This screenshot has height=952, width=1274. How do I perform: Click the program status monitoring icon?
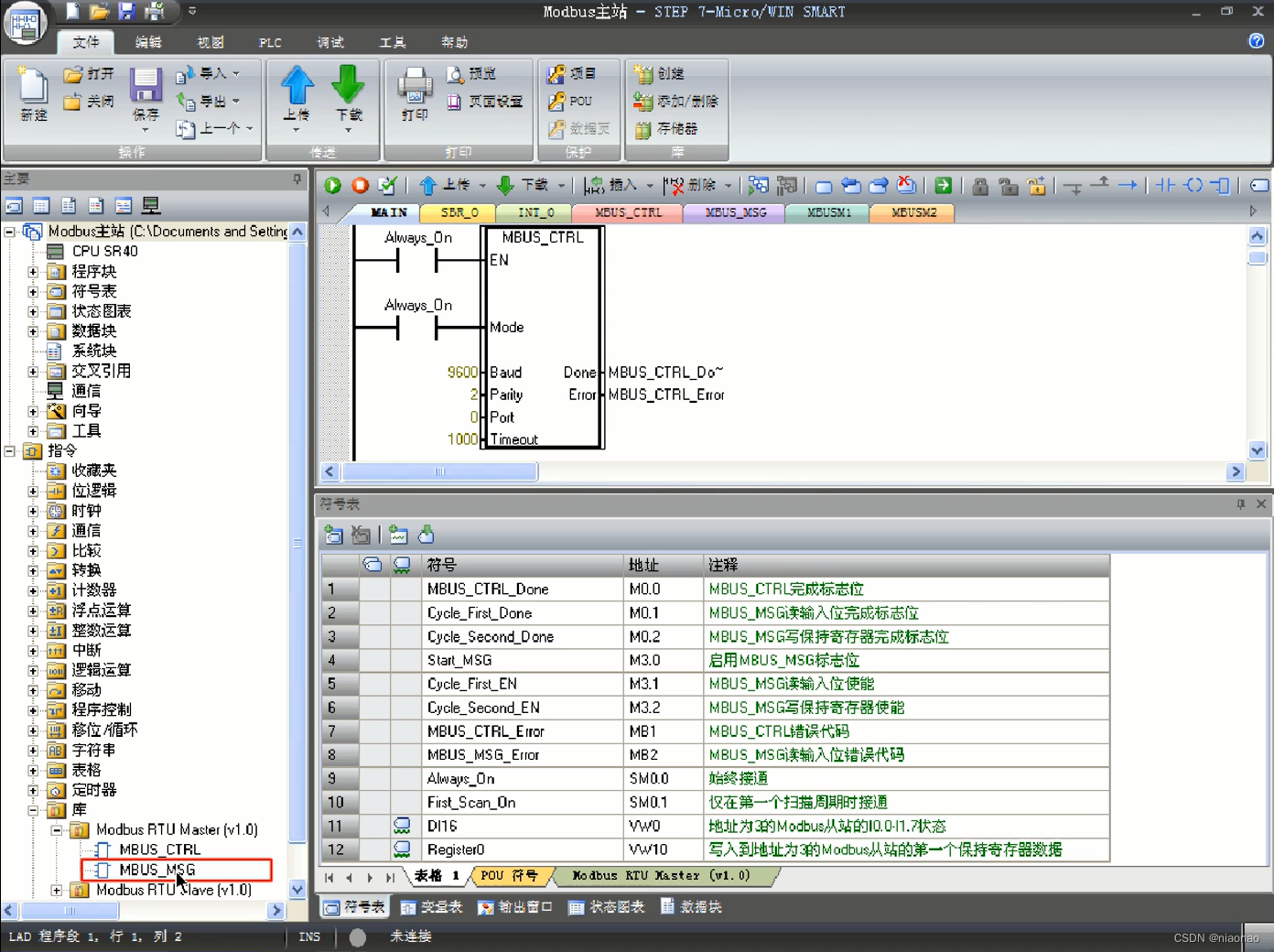click(758, 186)
